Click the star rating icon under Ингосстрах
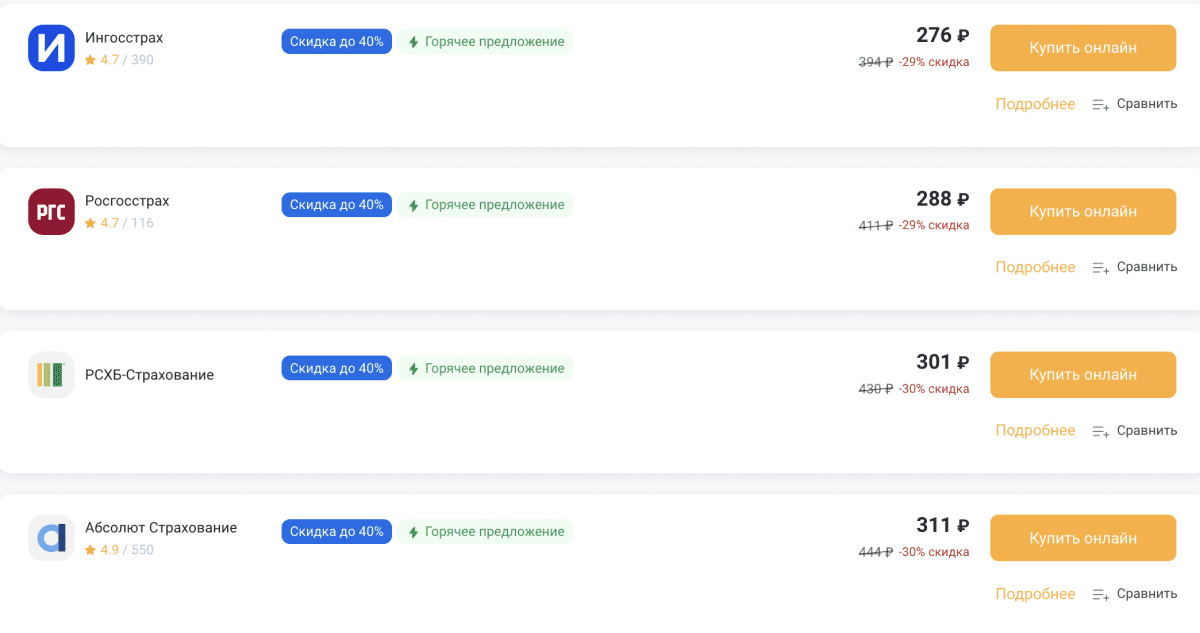 tap(90, 60)
